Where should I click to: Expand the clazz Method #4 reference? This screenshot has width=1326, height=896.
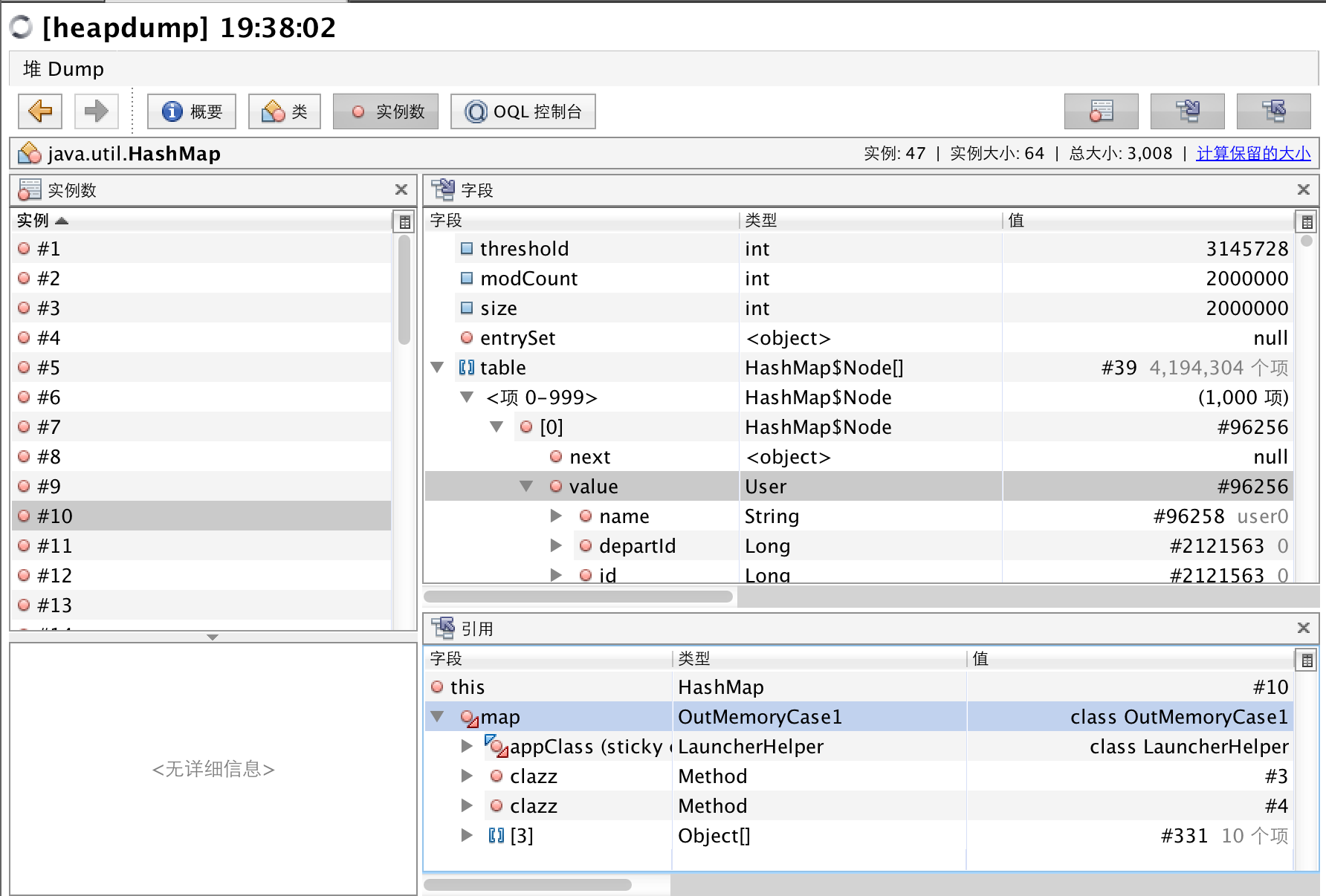(467, 805)
